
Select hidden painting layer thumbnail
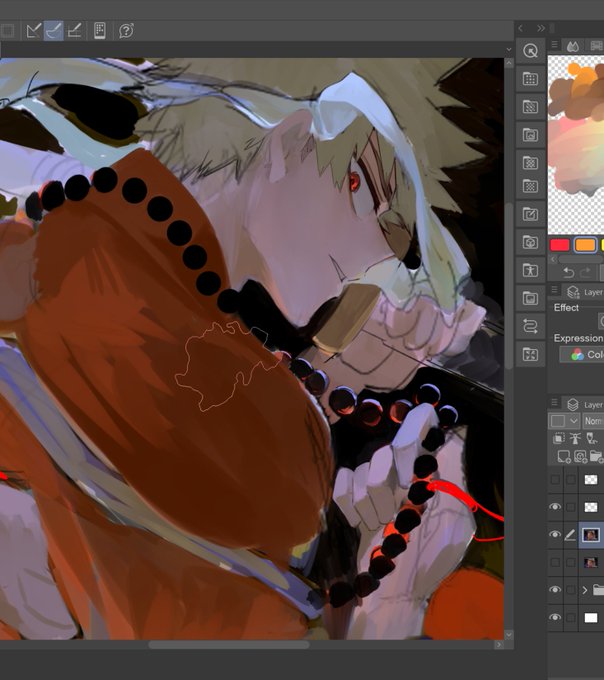point(591,562)
